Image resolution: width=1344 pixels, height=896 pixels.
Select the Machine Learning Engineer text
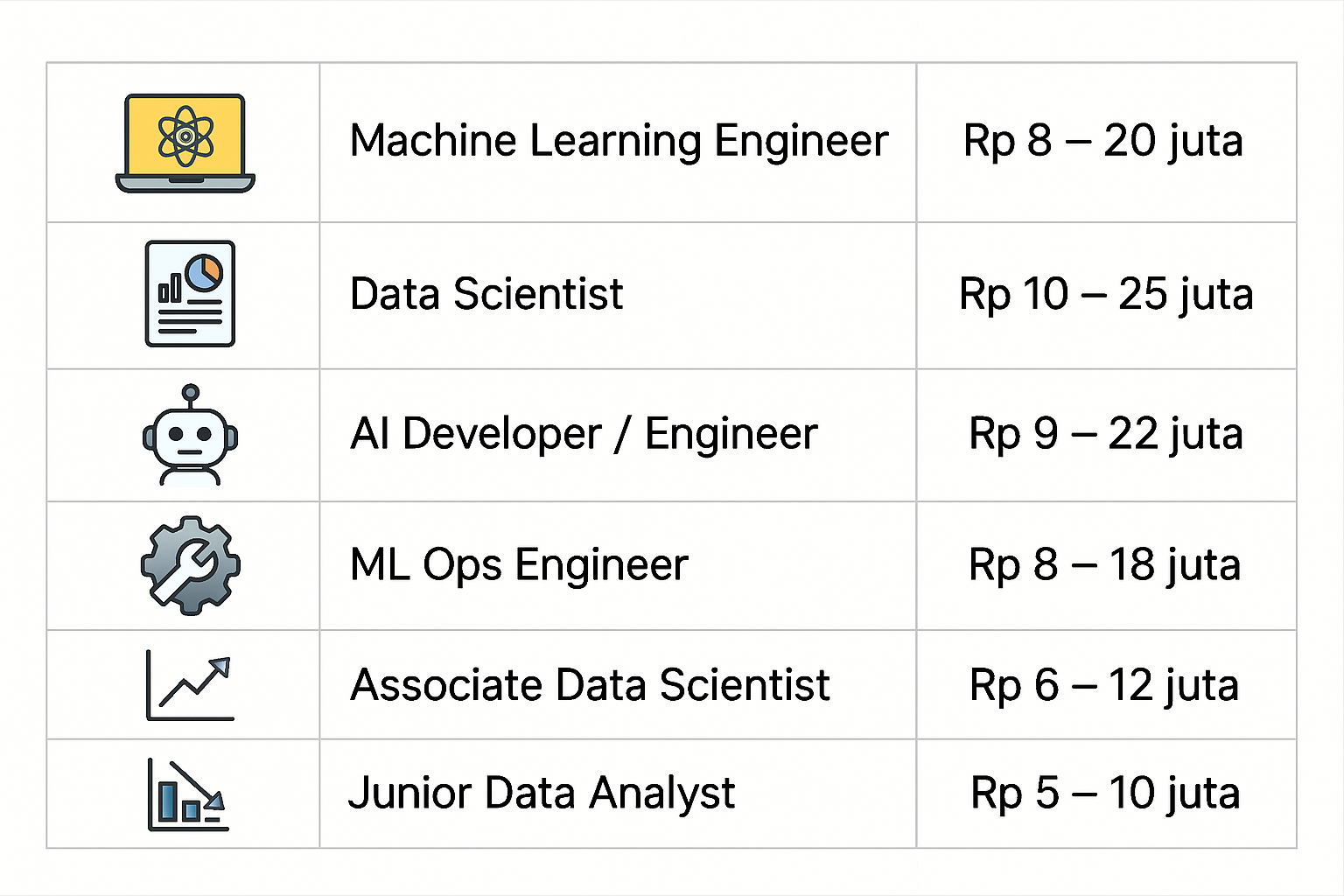619,142
